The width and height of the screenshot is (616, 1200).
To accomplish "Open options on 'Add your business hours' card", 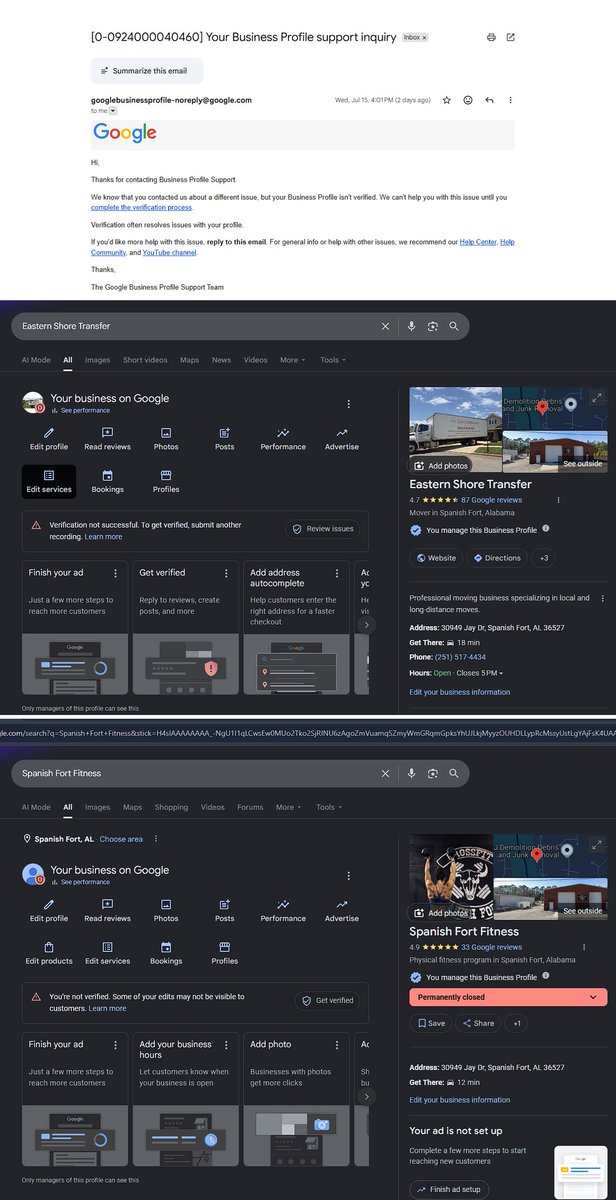I will pos(225,1044).
